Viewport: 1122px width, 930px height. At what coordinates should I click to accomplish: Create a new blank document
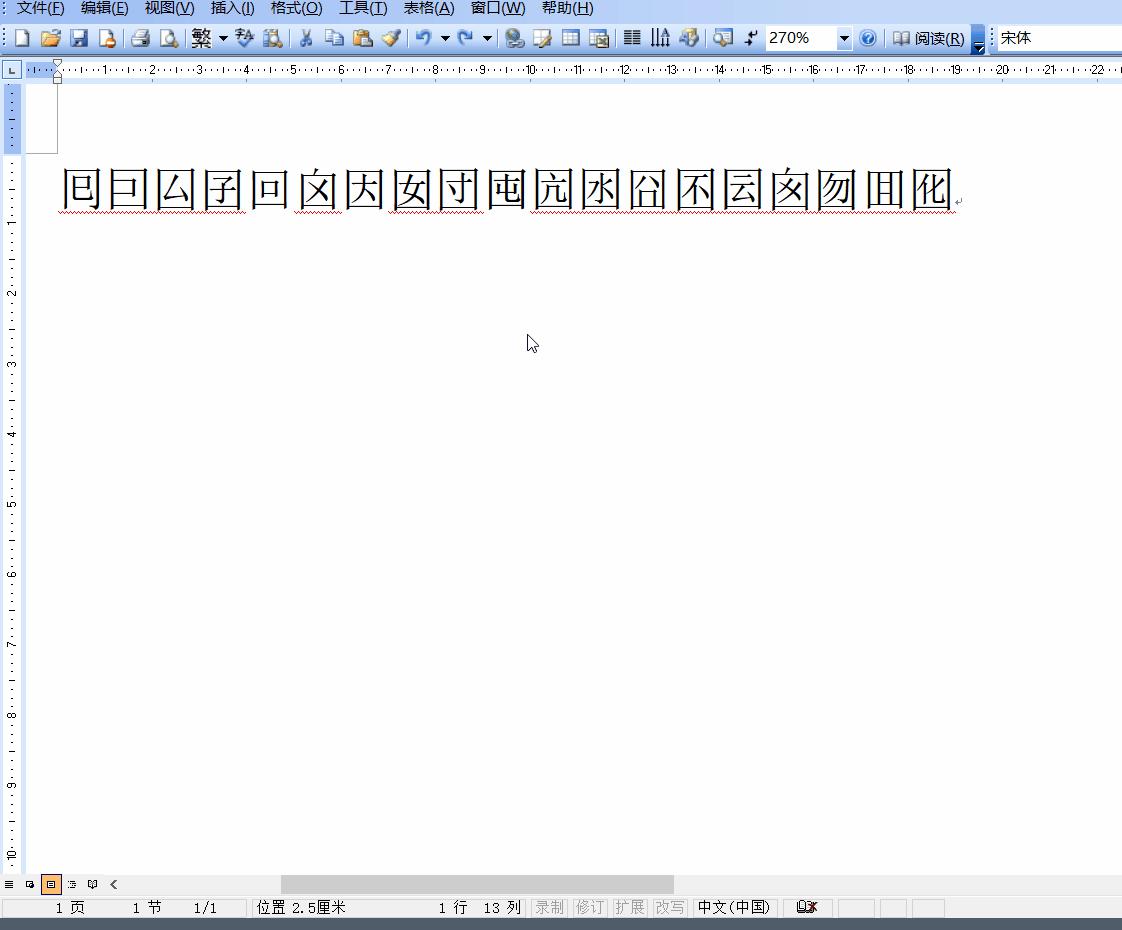tap(22, 38)
